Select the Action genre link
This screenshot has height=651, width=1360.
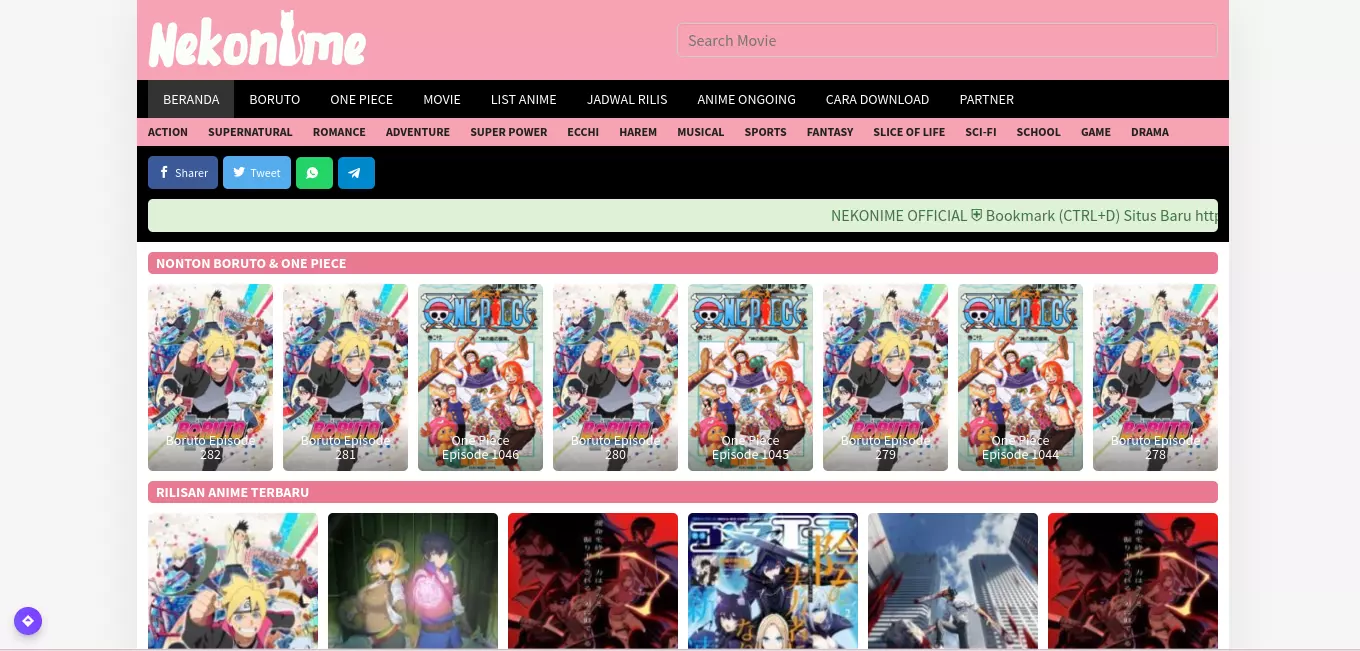(x=168, y=132)
